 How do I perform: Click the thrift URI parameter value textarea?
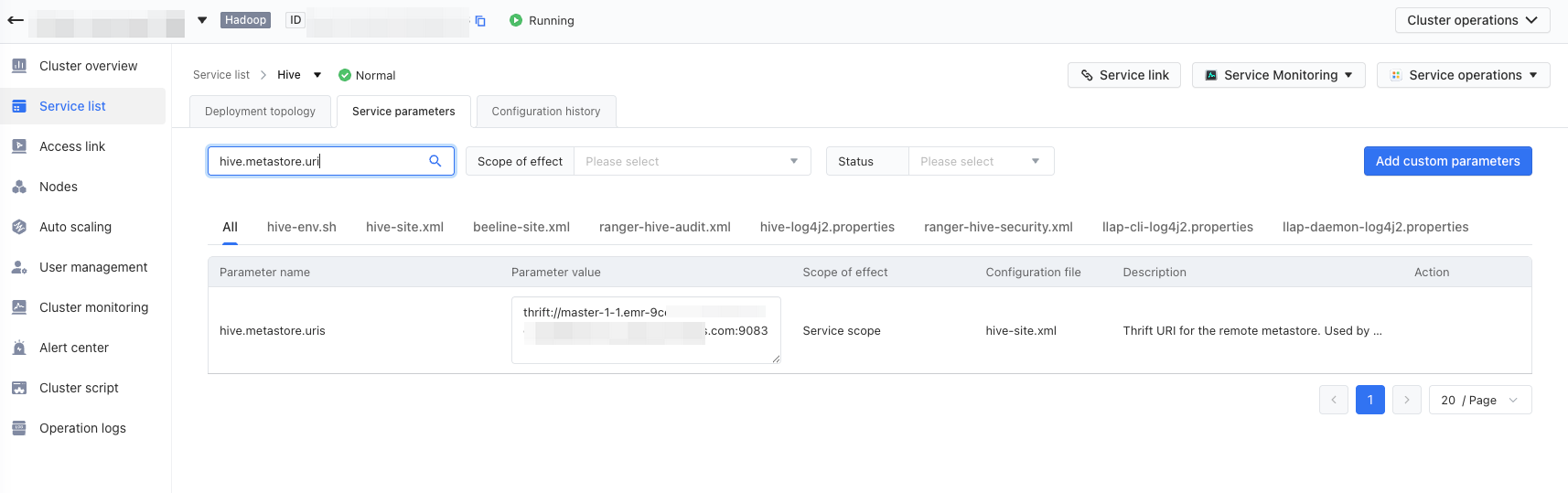pyautogui.click(x=646, y=330)
